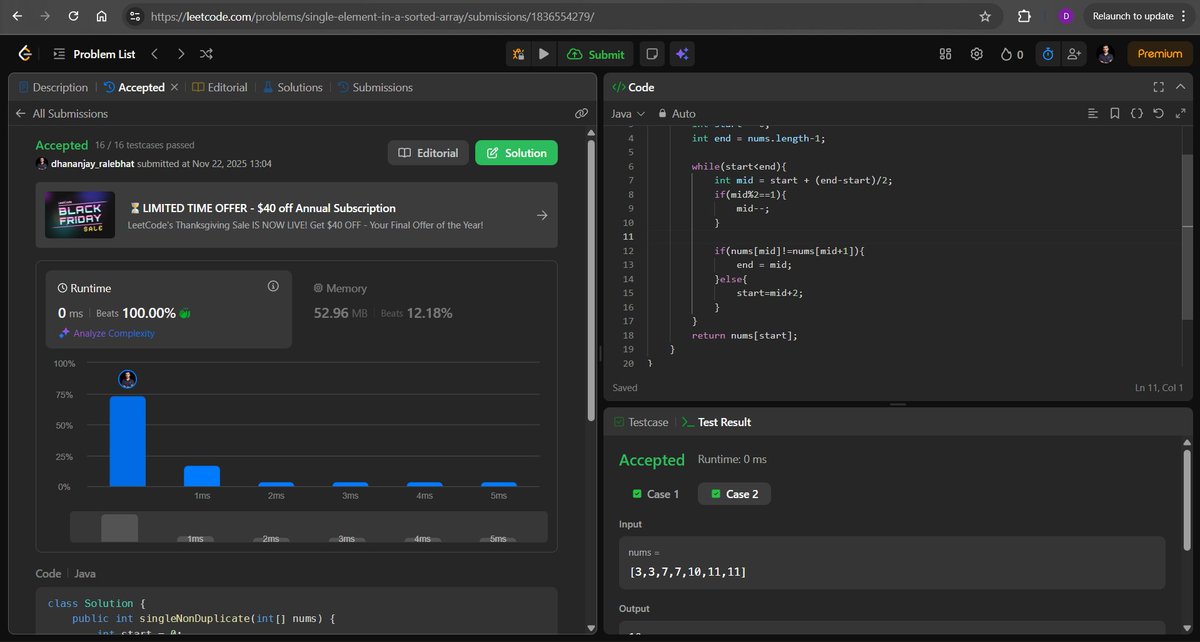Go to browser home icon

click(x=102, y=16)
